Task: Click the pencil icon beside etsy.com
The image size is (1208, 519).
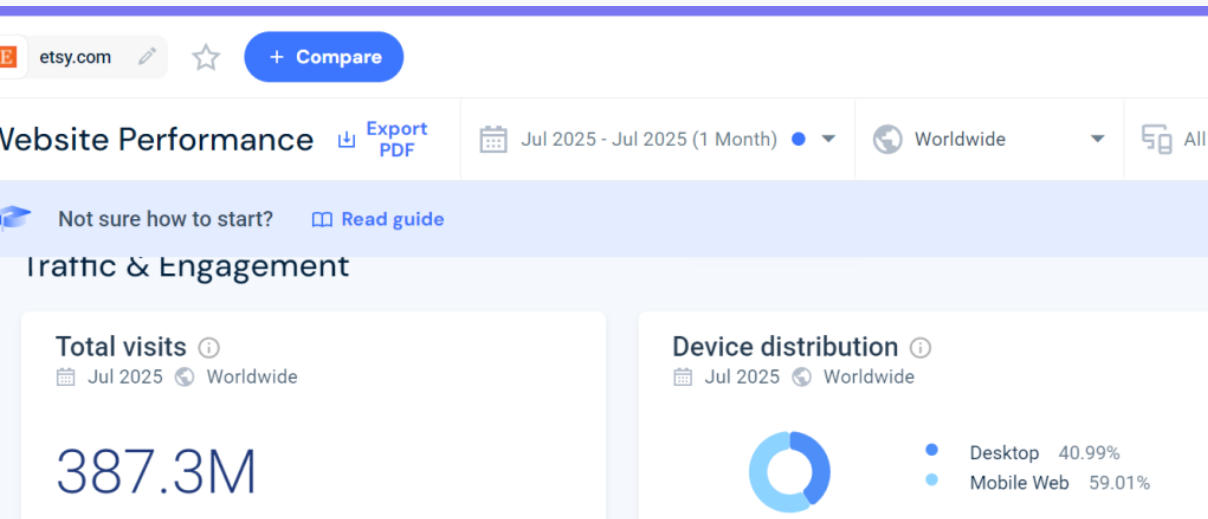Action: pos(147,57)
